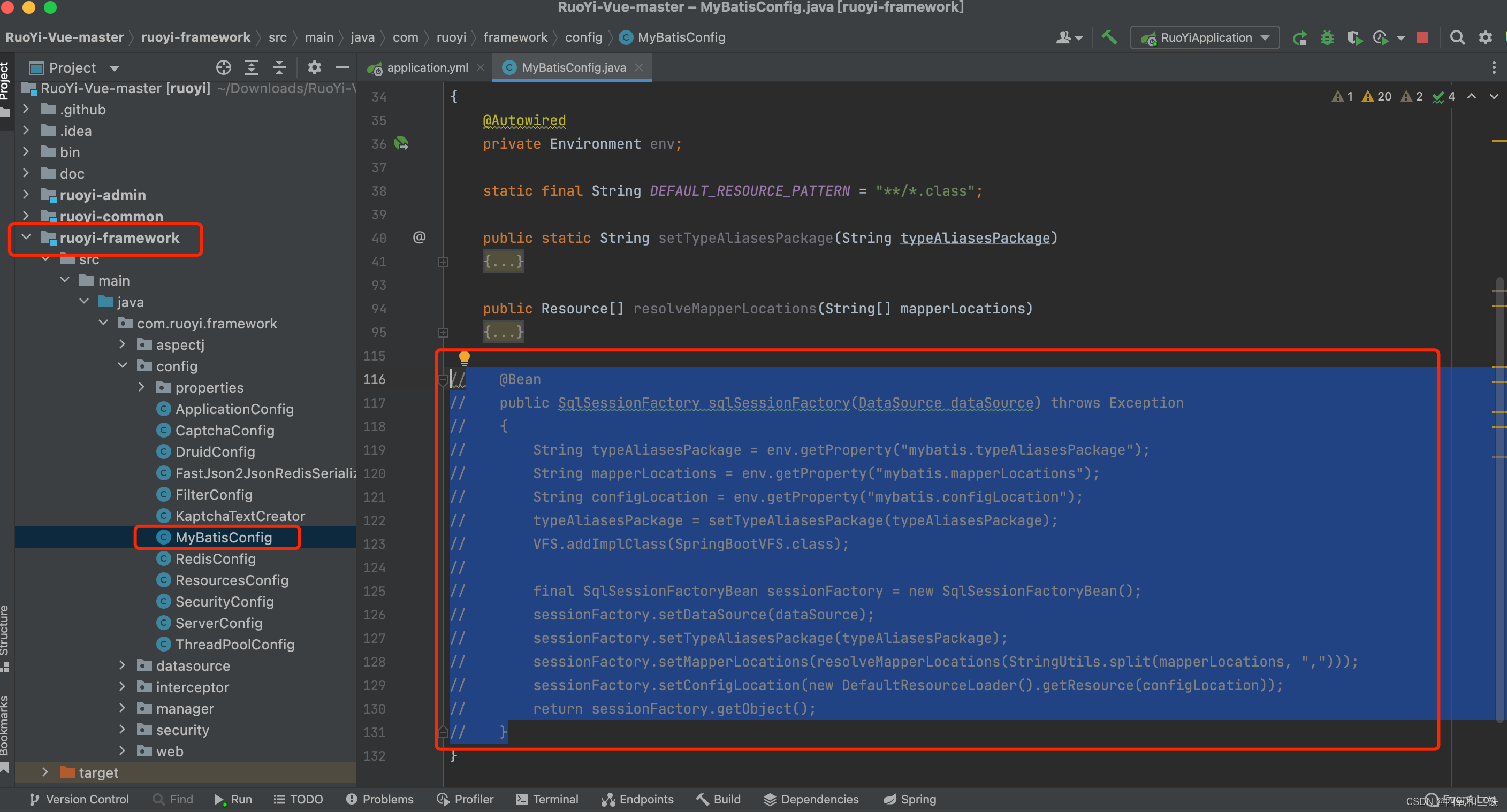Open the Endpoints tool window
The height and width of the screenshot is (812, 1507).
pyautogui.click(x=638, y=799)
